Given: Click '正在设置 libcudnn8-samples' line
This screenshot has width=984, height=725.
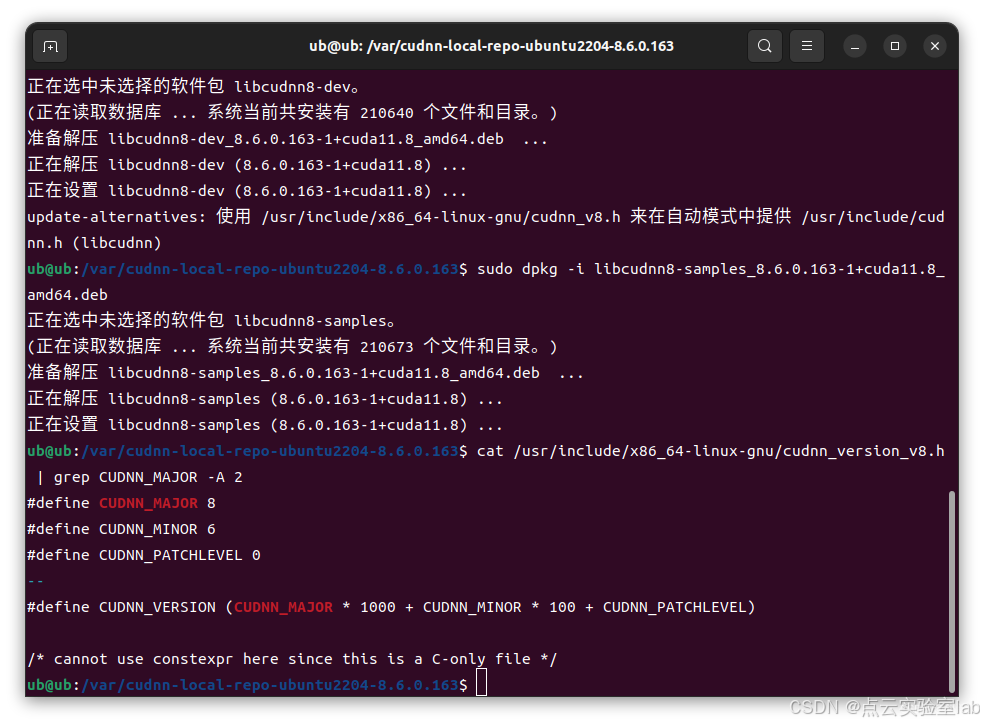Looking at the screenshot, I should [x=265, y=425].
